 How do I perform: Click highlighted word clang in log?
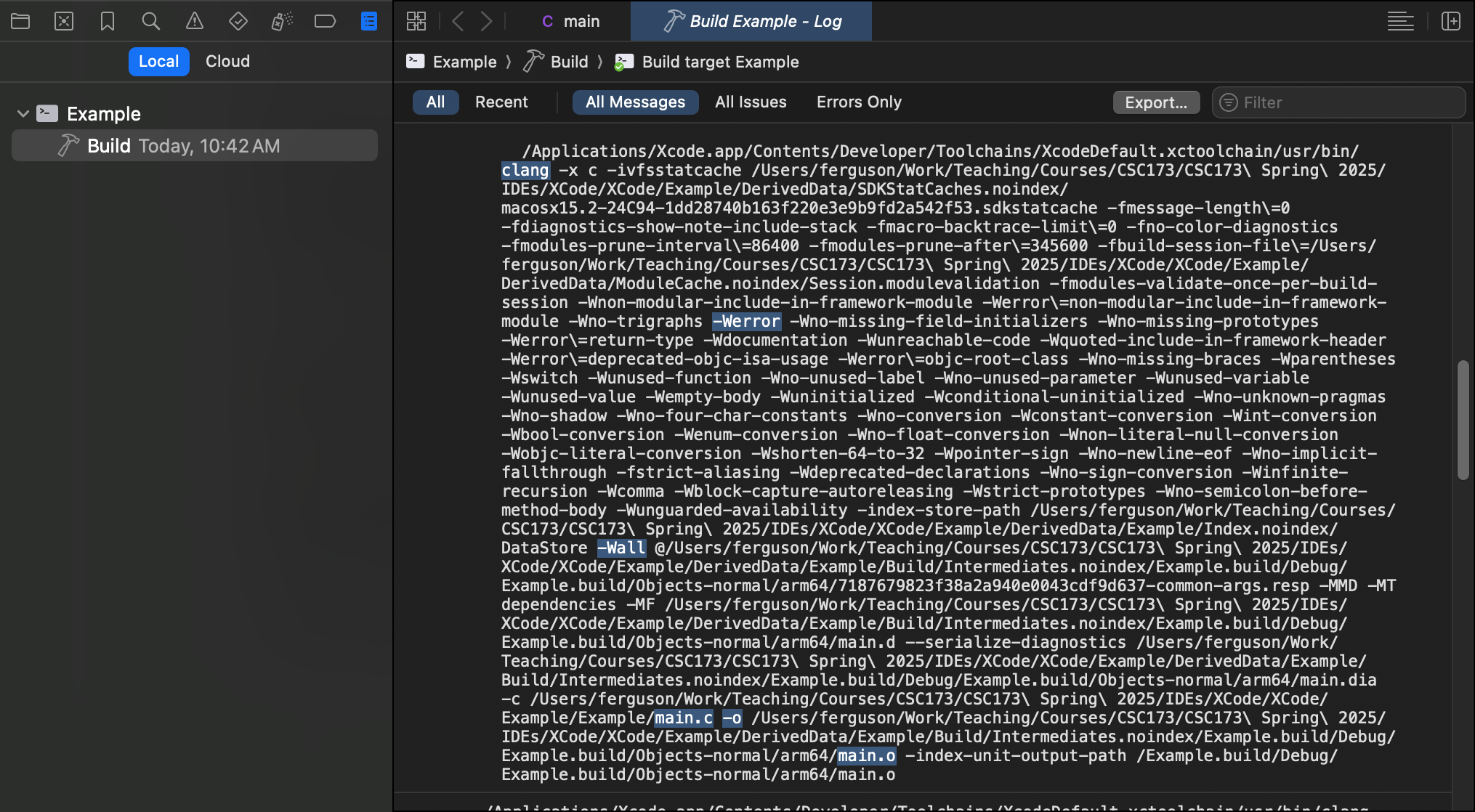point(525,170)
